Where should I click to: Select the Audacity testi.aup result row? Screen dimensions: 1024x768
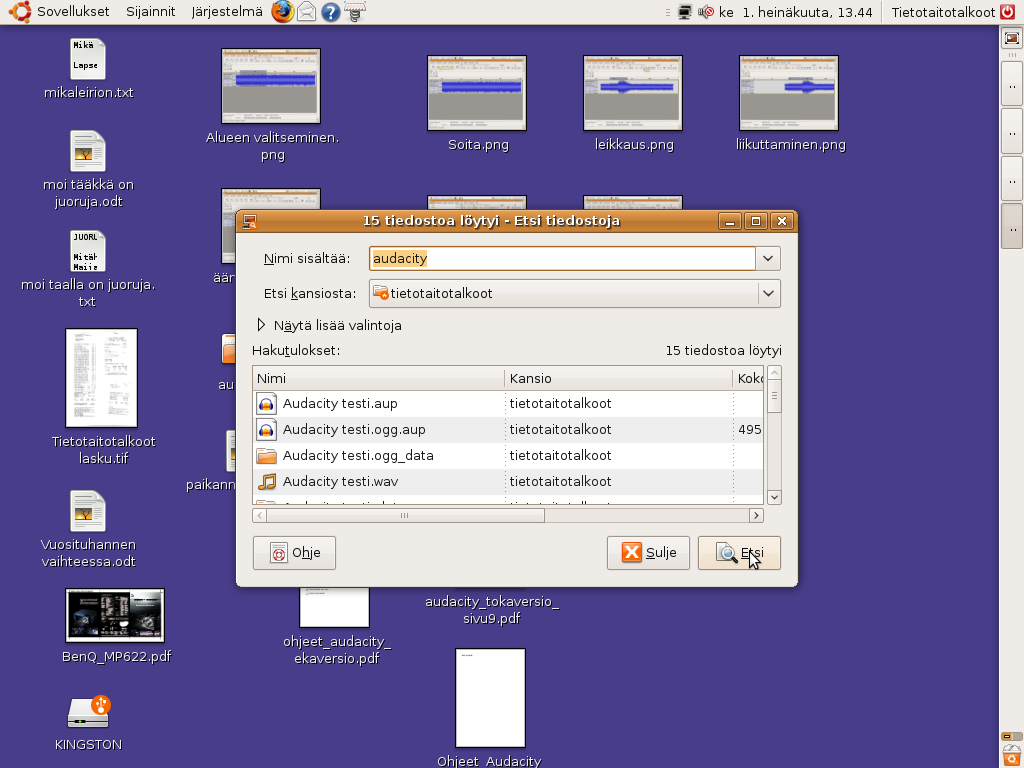[508, 404]
